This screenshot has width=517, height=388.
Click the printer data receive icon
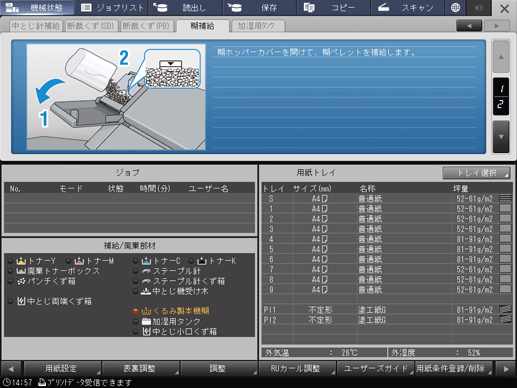[x=42, y=382]
